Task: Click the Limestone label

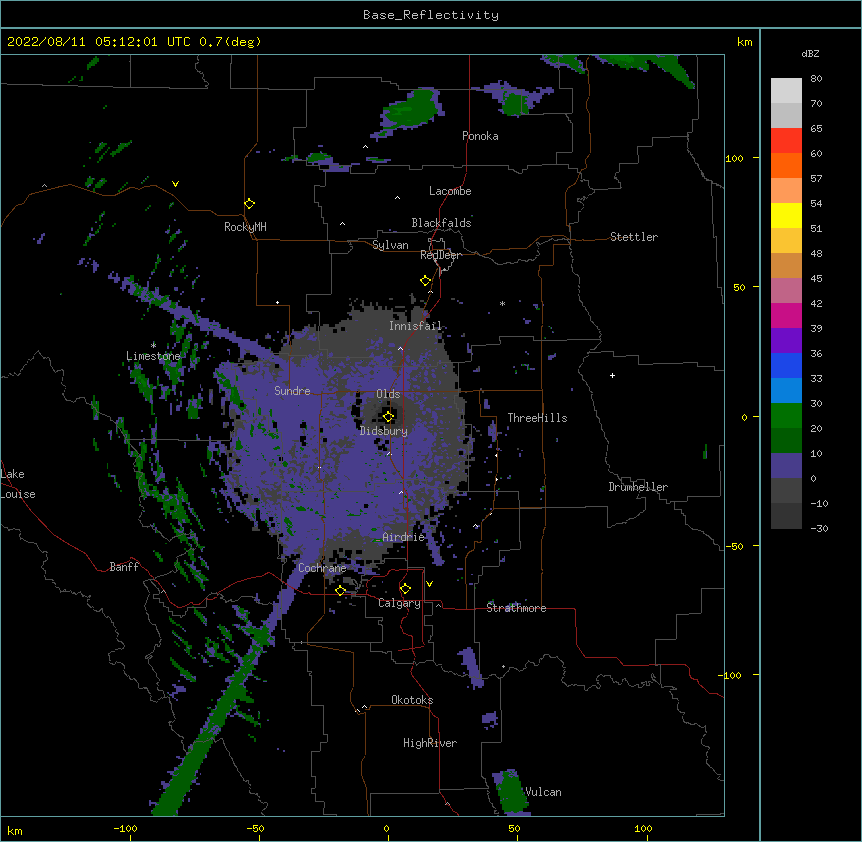Action: coord(153,356)
